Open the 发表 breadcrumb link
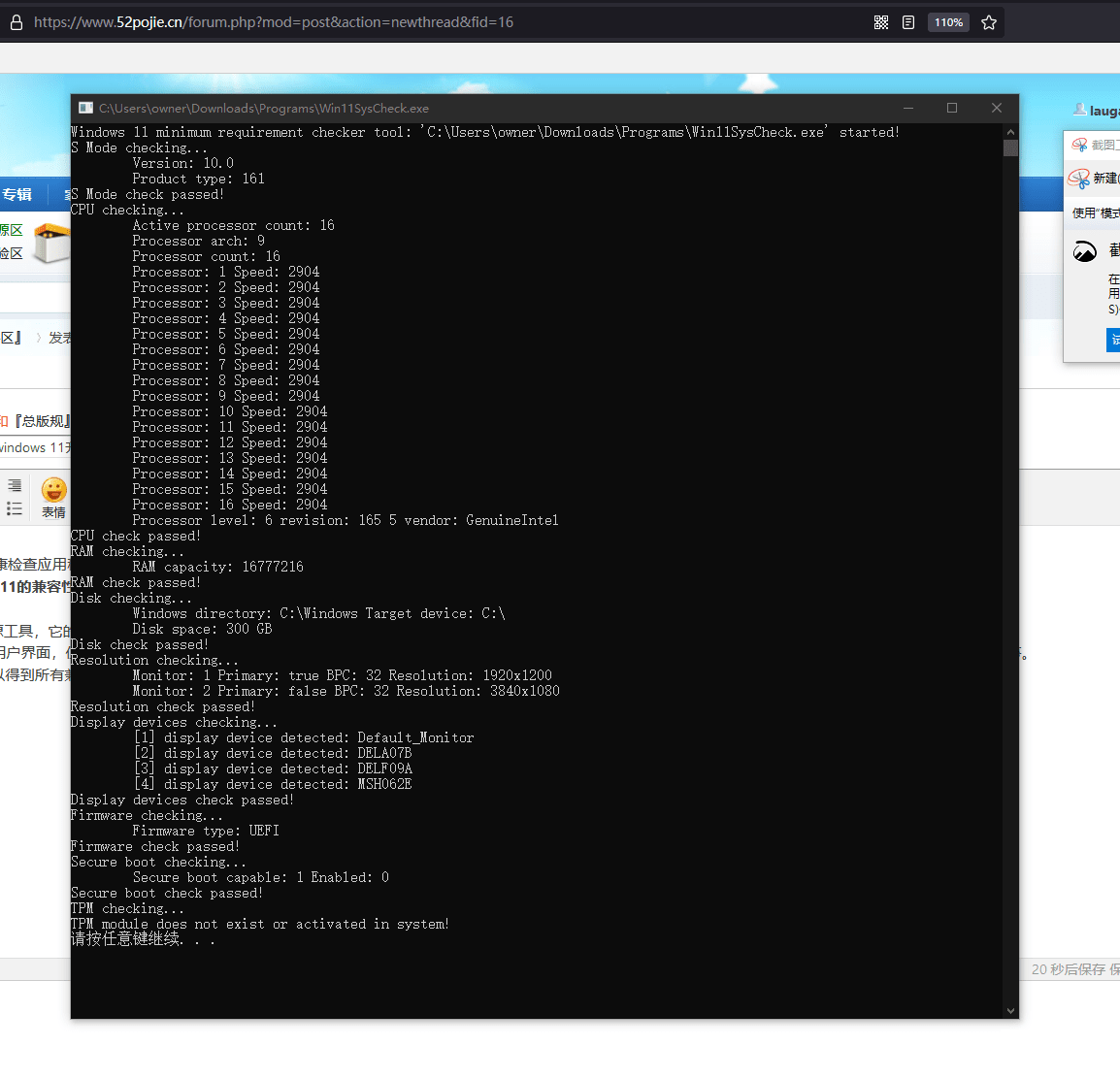This screenshot has width=1120, height=1079. 59,338
